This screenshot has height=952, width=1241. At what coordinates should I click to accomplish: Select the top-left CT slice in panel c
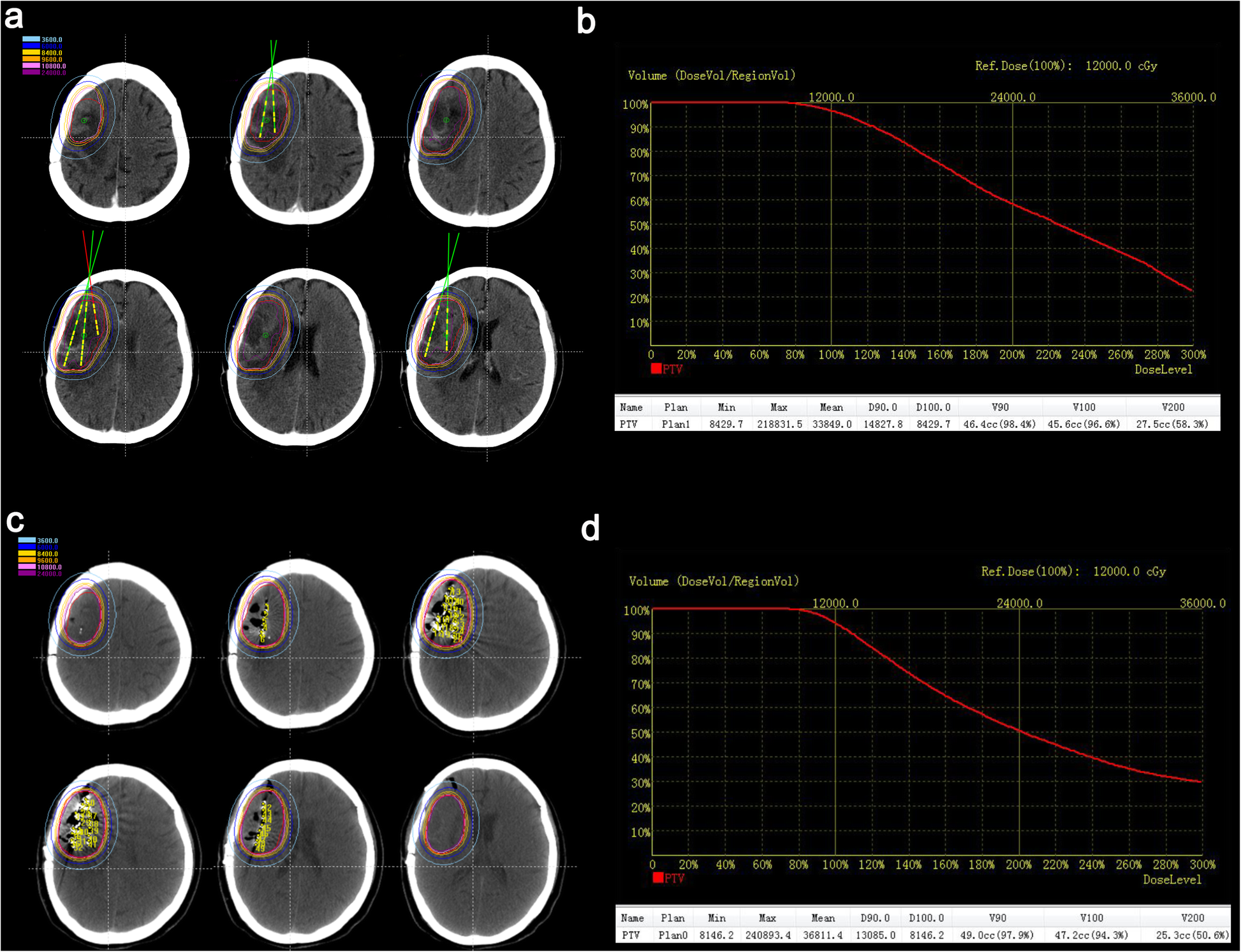pyautogui.click(x=119, y=643)
